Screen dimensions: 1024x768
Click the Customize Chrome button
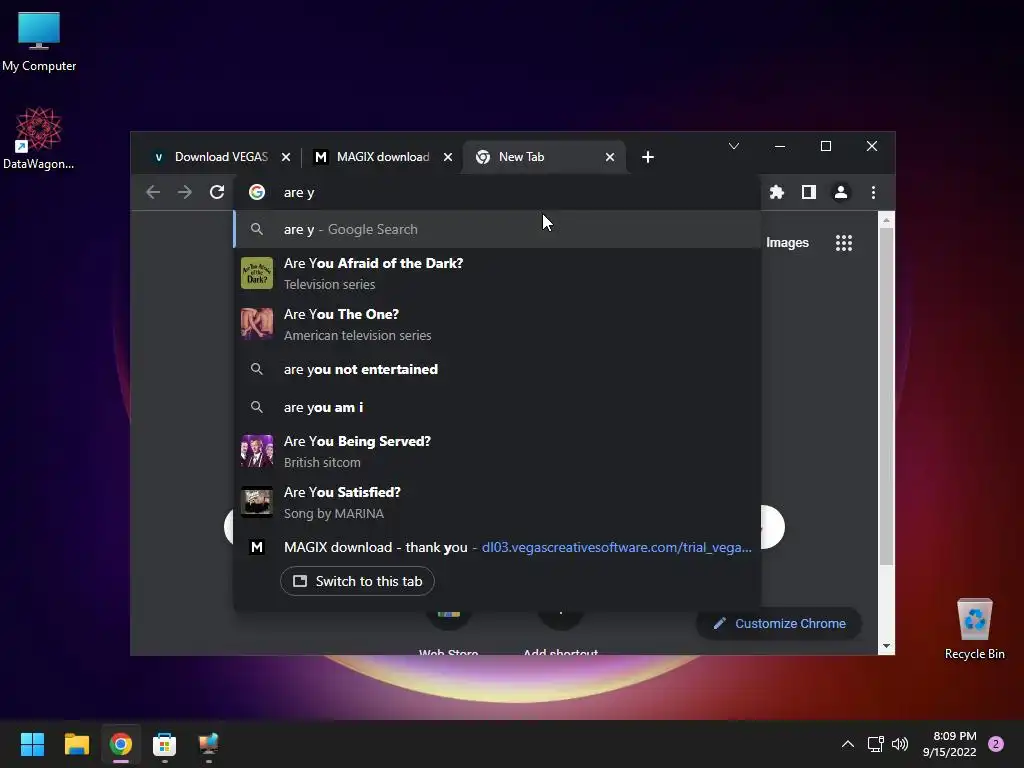(779, 624)
